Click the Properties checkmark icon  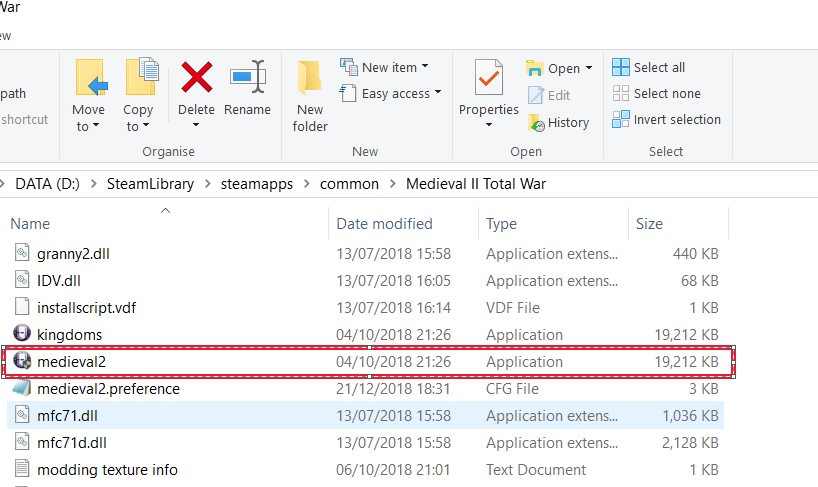click(489, 77)
